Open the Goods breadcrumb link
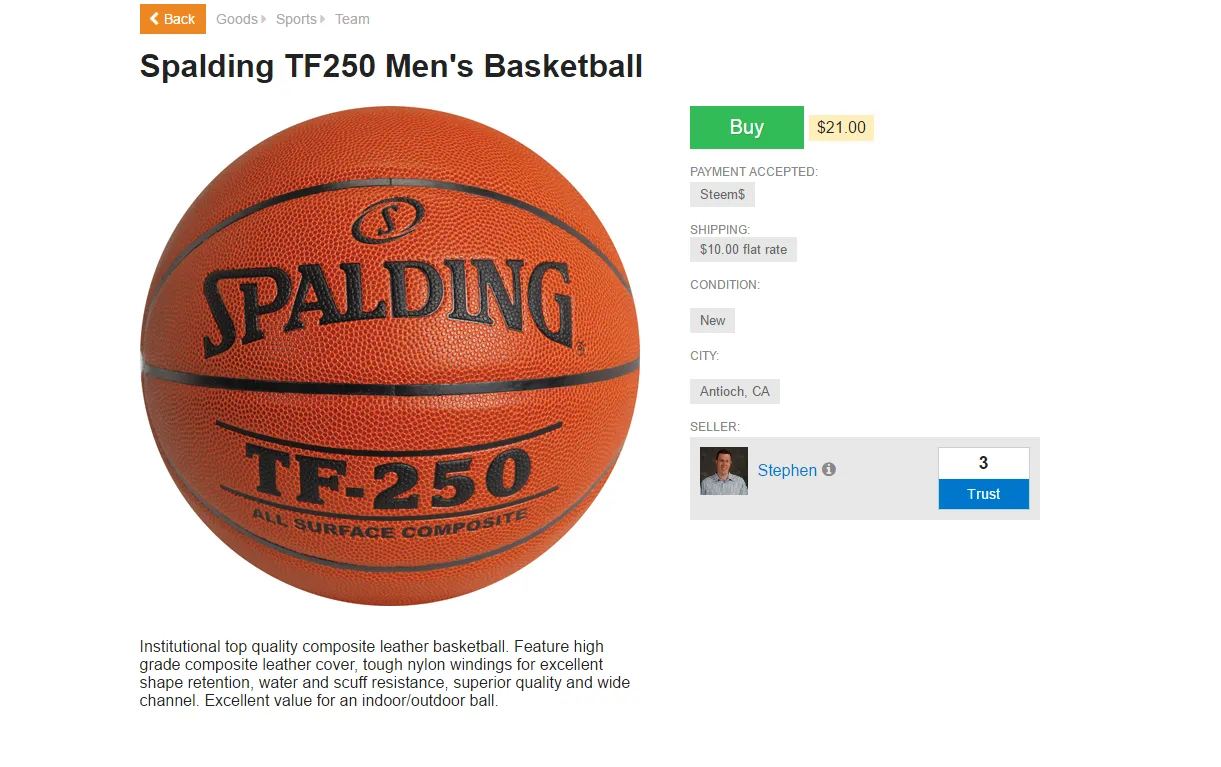Viewport: 1221px width, 767px height. point(237,19)
